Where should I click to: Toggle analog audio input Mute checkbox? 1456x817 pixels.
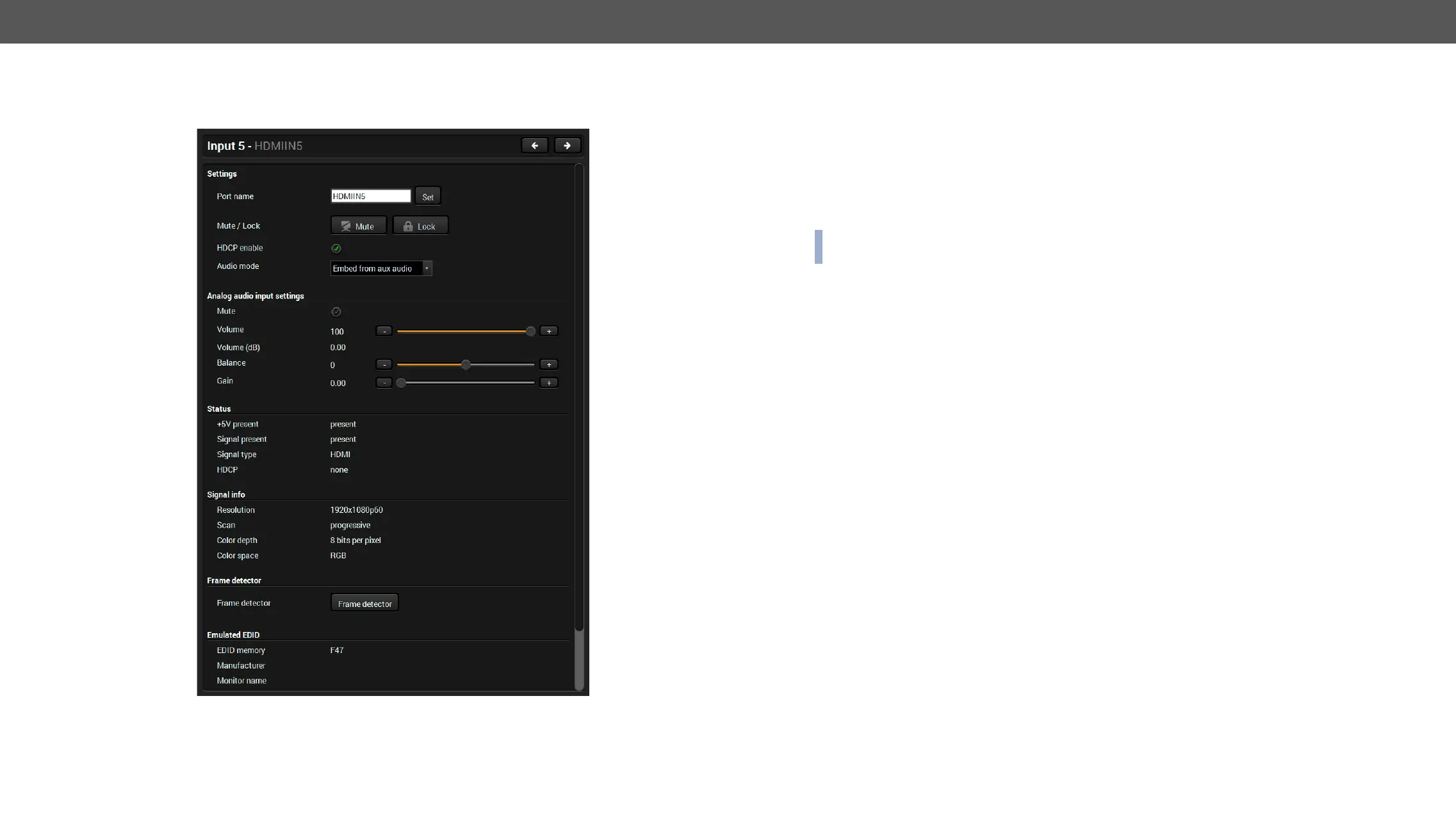(336, 312)
